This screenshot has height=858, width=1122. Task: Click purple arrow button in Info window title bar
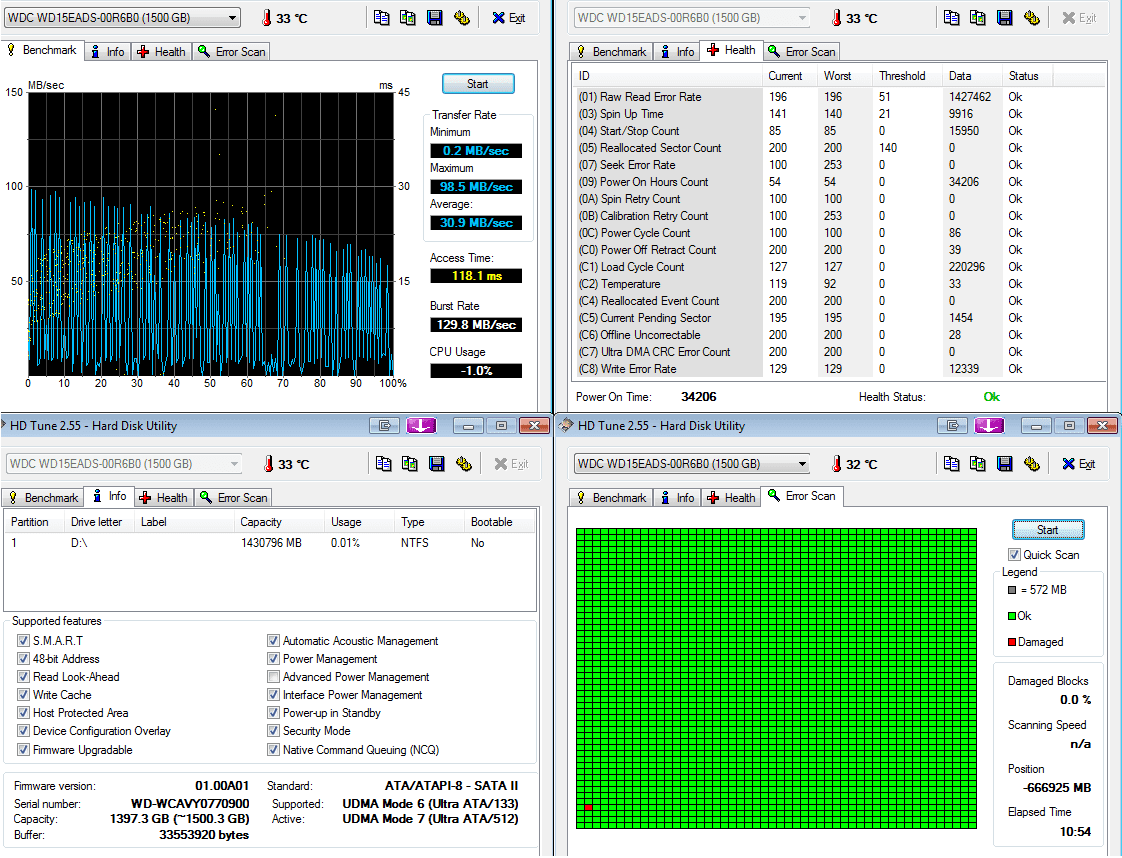421,426
